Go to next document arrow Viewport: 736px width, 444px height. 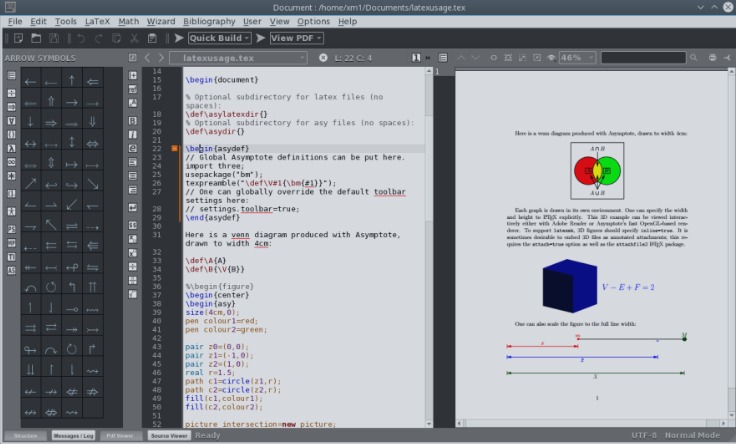[161, 58]
